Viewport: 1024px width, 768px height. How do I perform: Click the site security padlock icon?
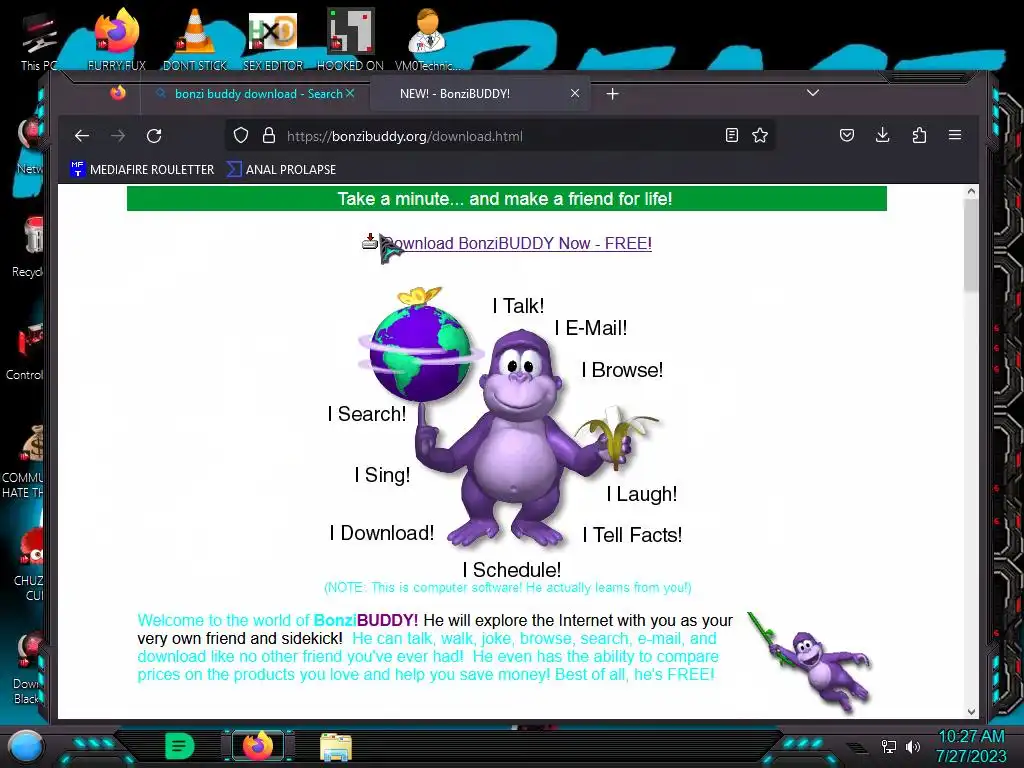click(x=268, y=136)
